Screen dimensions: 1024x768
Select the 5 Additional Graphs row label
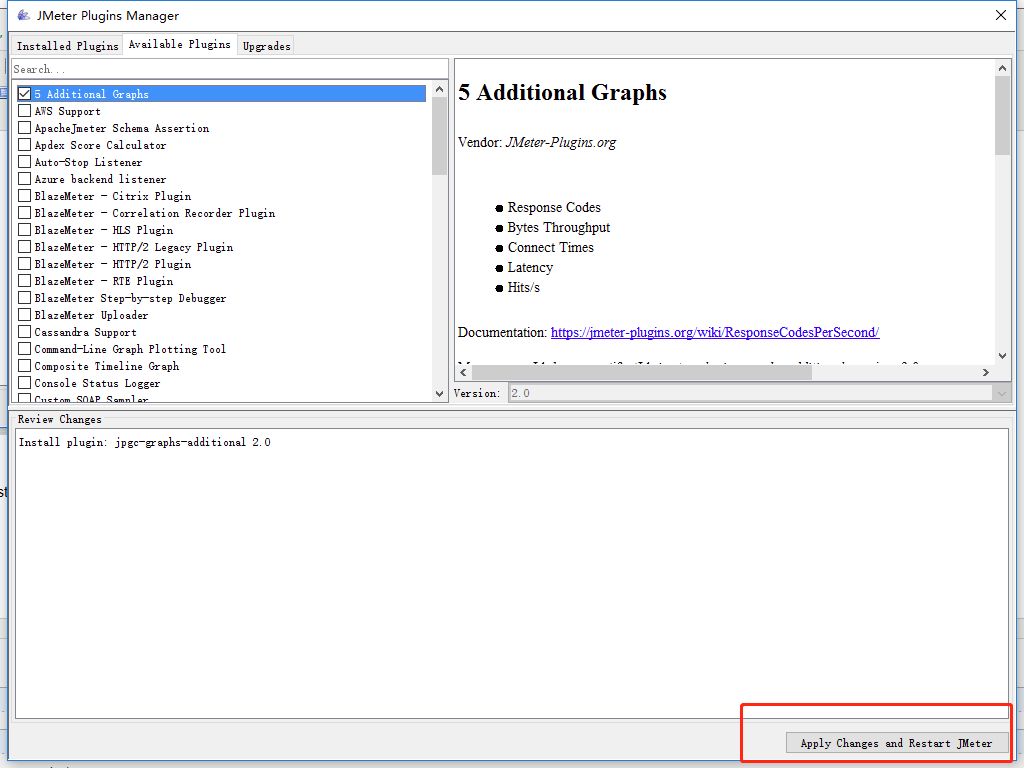91,94
